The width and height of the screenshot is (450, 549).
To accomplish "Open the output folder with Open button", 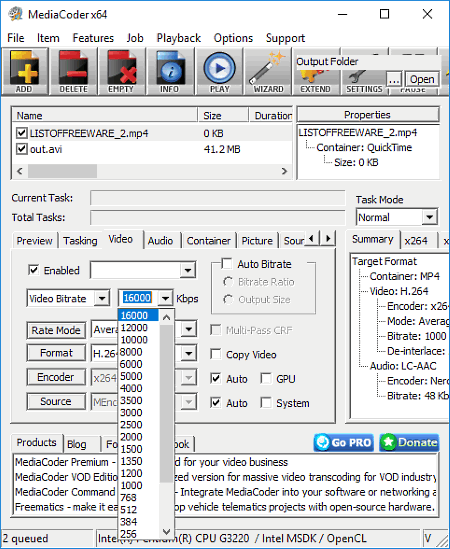I will click(x=422, y=79).
